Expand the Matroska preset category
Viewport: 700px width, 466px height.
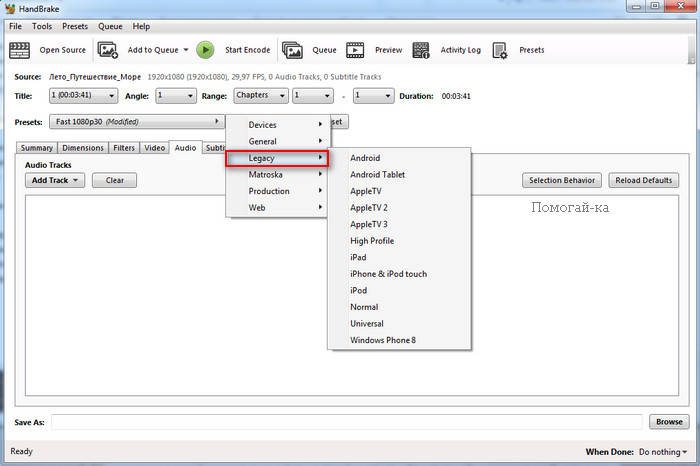(278, 175)
